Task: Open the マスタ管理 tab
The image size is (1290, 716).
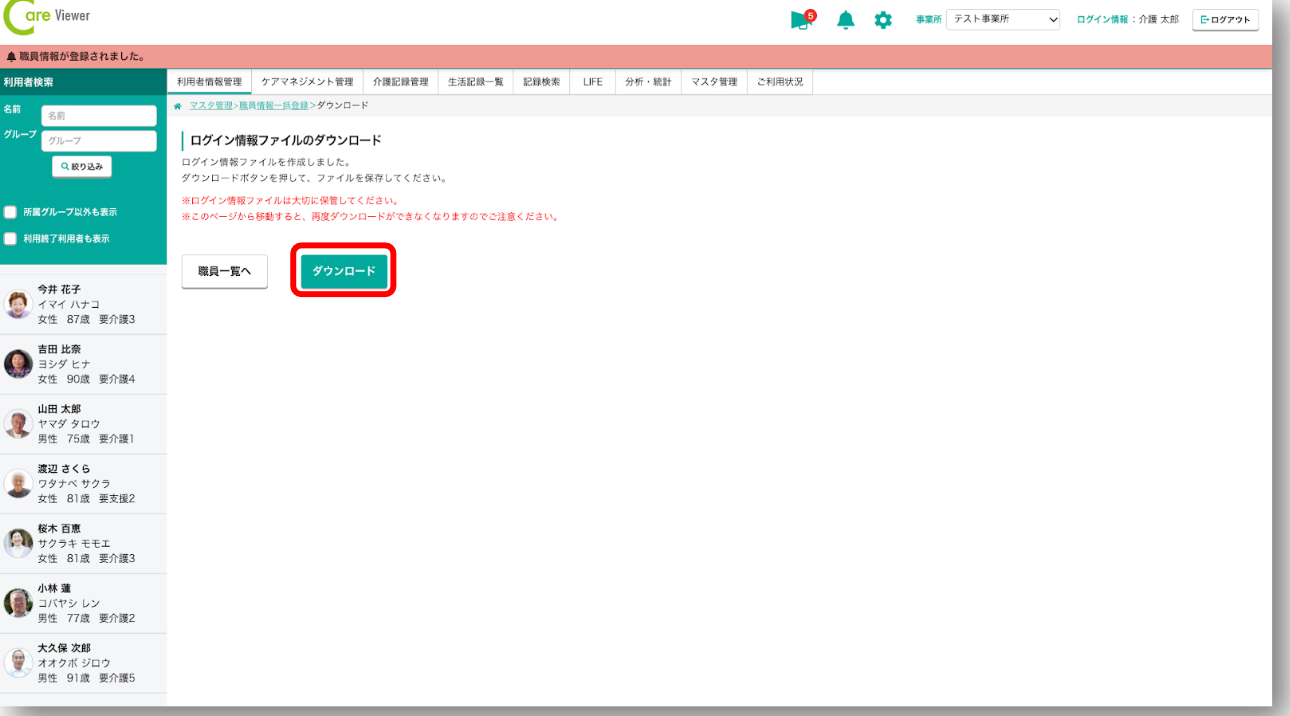Action: (713, 82)
